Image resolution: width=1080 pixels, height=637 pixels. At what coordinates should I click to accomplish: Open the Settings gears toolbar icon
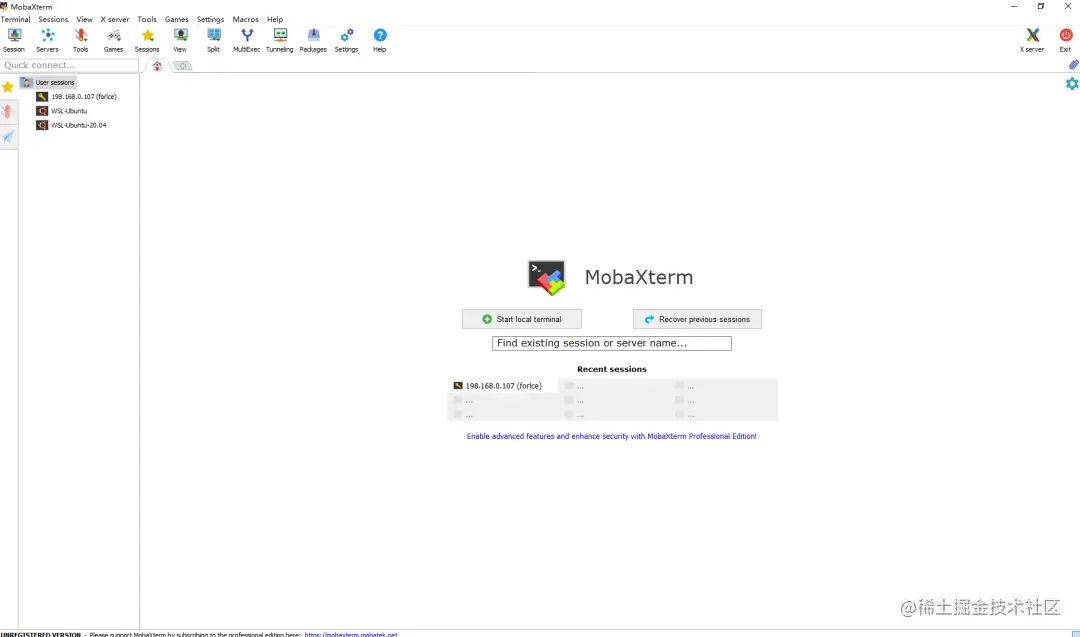[x=346, y=40]
